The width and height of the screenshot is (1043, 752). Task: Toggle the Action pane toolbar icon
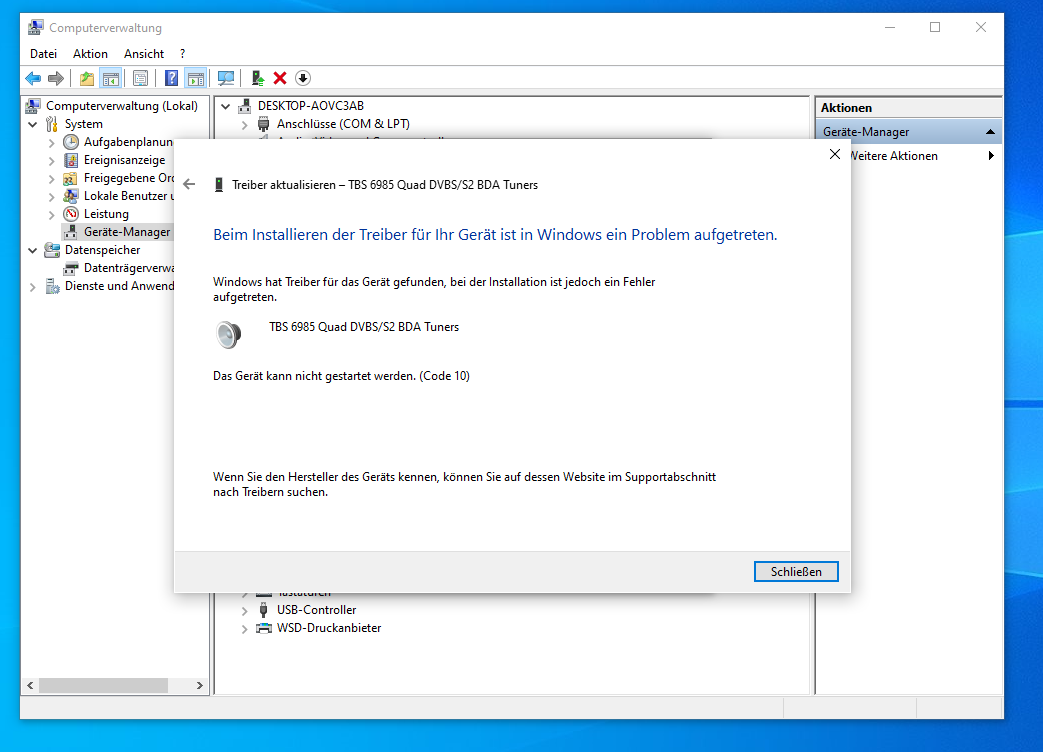tap(196, 78)
